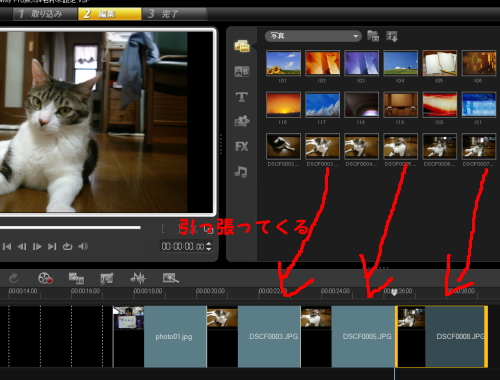The height and width of the screenshot is (380, 500).
Task: Click the cat preview window image
Action: (x=93, y=122)
